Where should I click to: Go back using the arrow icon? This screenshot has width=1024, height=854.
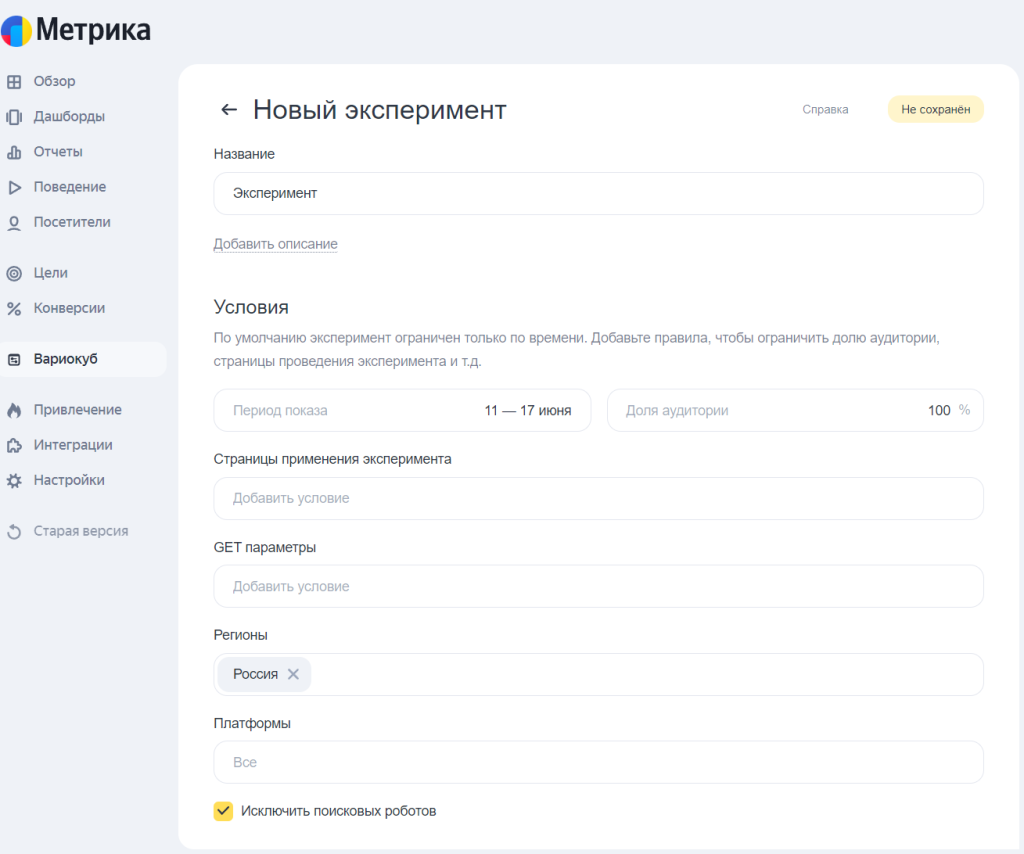(x=229, y=110)
